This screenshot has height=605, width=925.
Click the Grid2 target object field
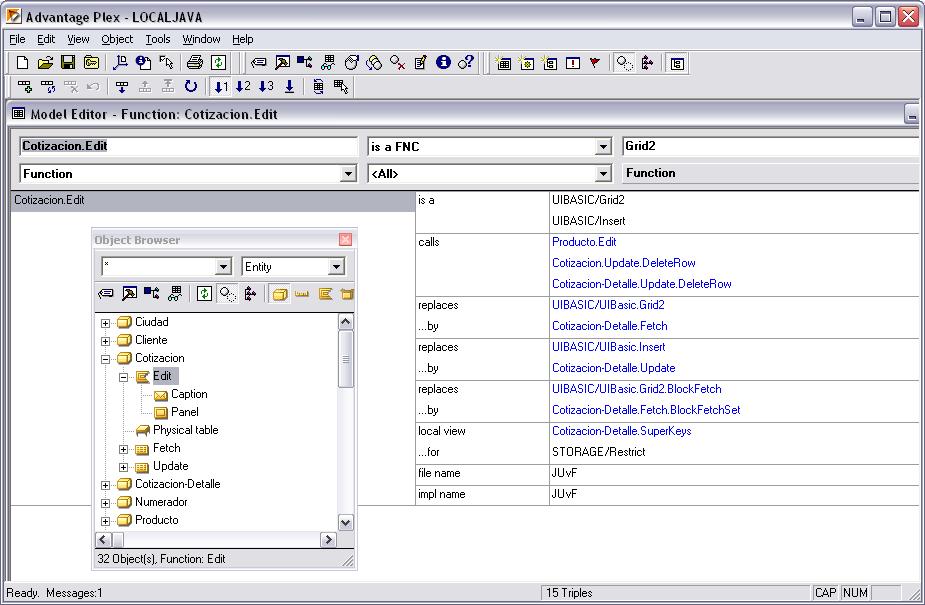click(x=770, y=146)
